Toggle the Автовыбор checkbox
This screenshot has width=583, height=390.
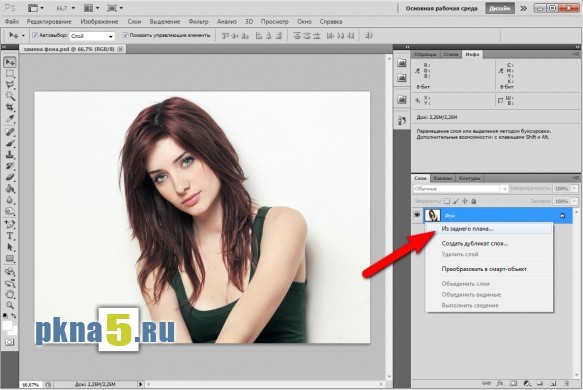pos(35,35)
